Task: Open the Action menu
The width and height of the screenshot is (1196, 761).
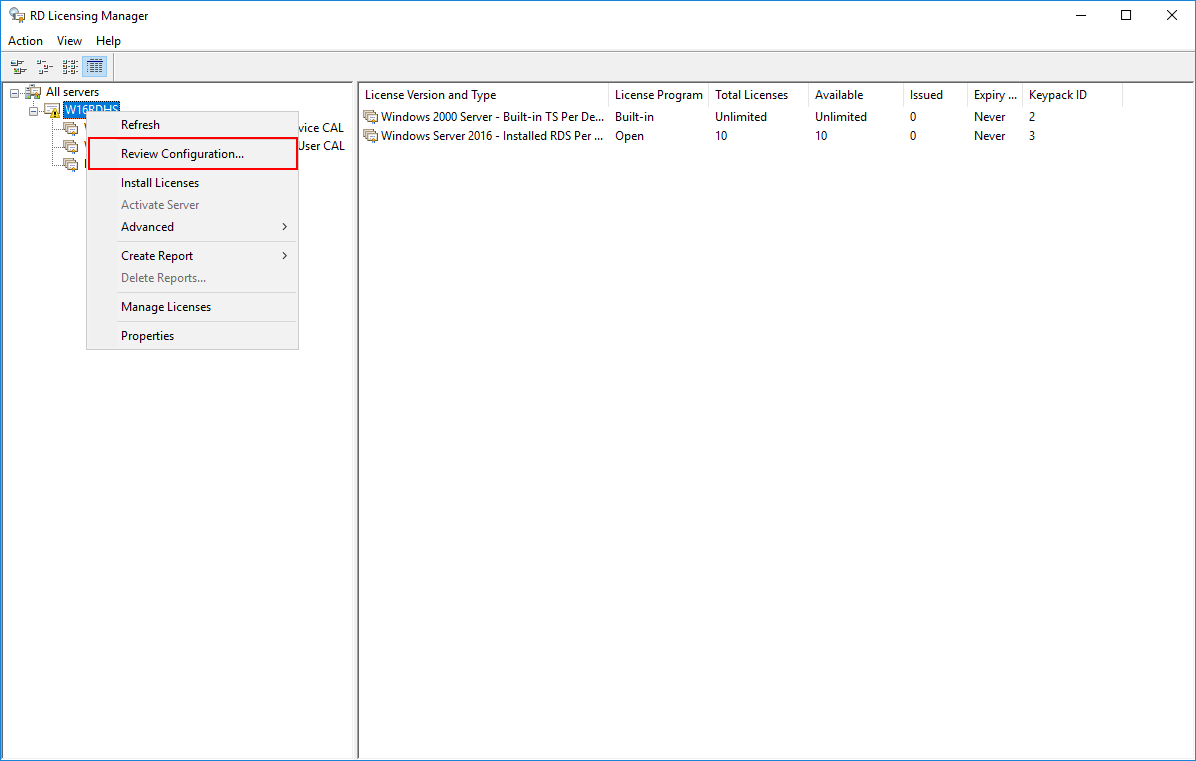Action: [x=25, y=40]
